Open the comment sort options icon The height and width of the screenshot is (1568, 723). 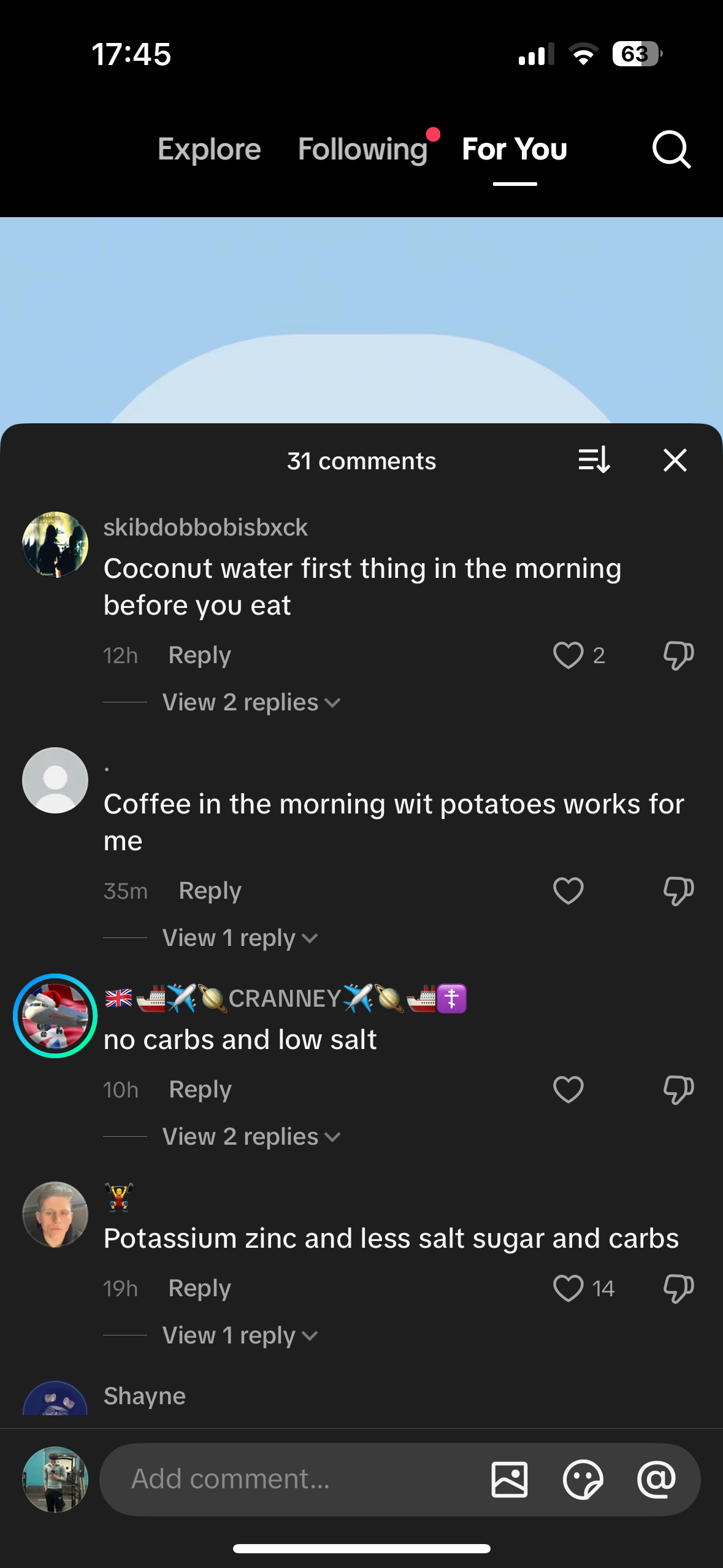[x=594, y=460]
